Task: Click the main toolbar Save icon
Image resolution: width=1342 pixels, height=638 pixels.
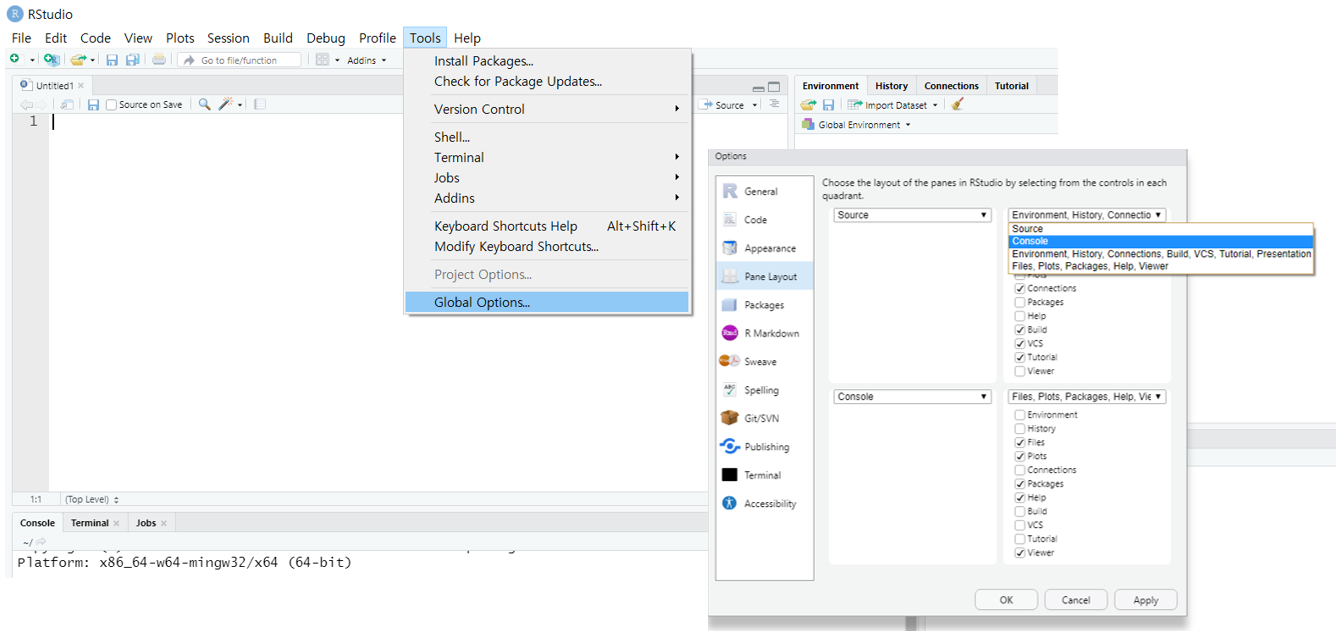Action: click(x=112, y=60)
